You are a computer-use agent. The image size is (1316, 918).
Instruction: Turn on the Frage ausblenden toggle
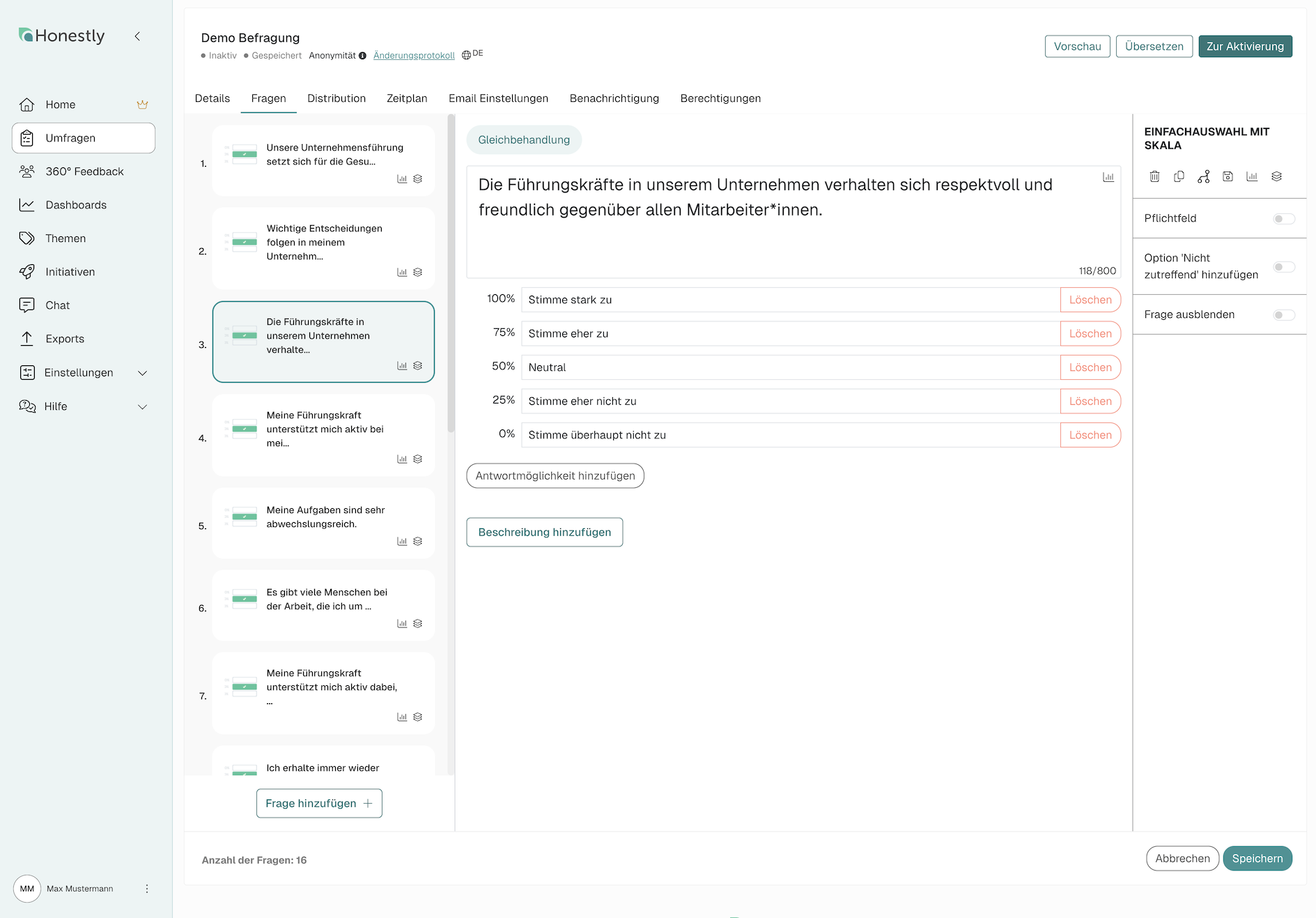click(1283, 315)
